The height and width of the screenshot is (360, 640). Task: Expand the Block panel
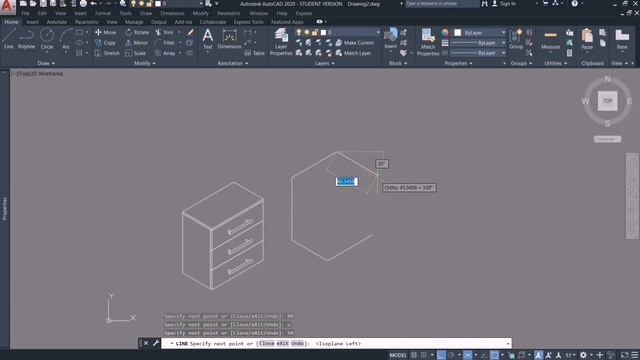[x=398, y=63]
